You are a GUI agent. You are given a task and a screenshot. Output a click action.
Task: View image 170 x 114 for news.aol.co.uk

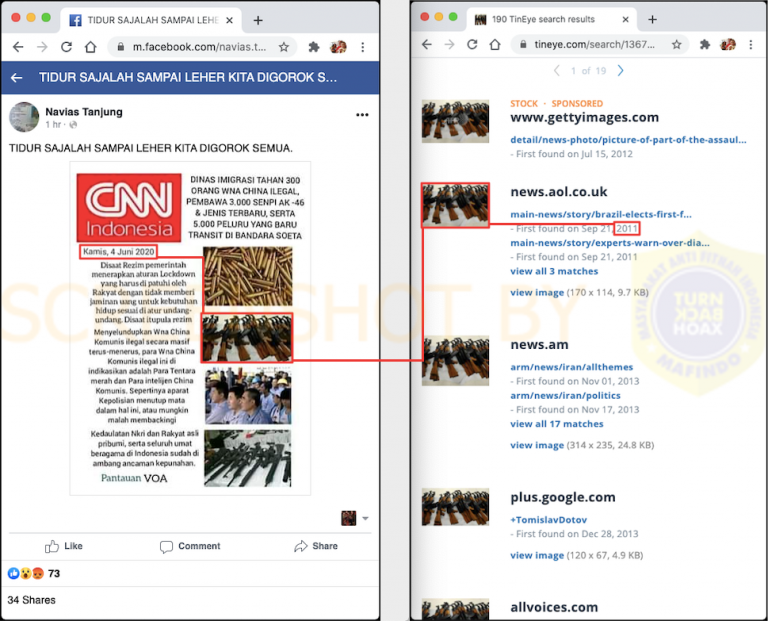pyautogui.click(x=537, y=292)
